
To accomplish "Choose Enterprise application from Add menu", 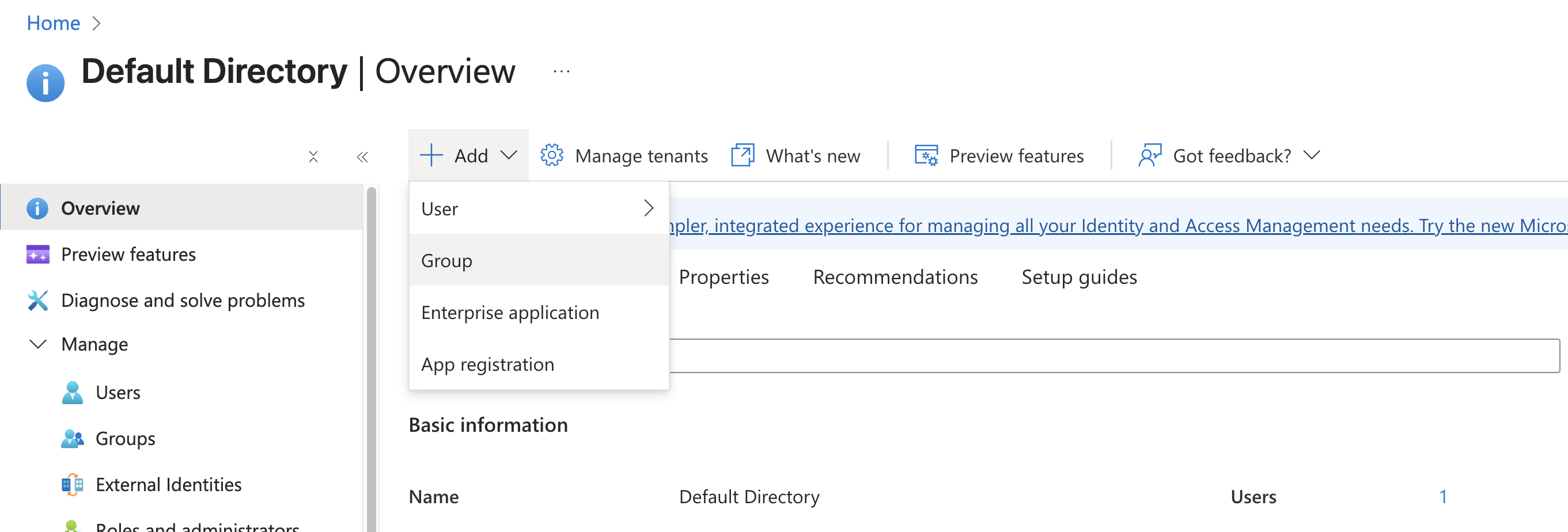I will 510,313.
